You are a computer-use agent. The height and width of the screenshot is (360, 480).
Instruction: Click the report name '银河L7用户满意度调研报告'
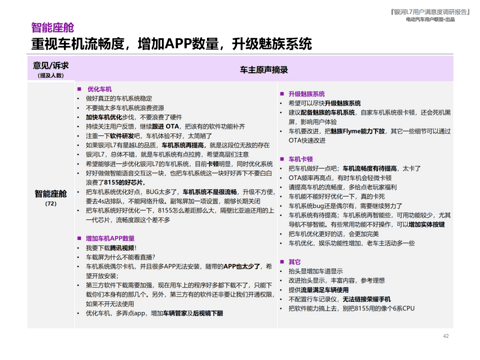[430, 12]
